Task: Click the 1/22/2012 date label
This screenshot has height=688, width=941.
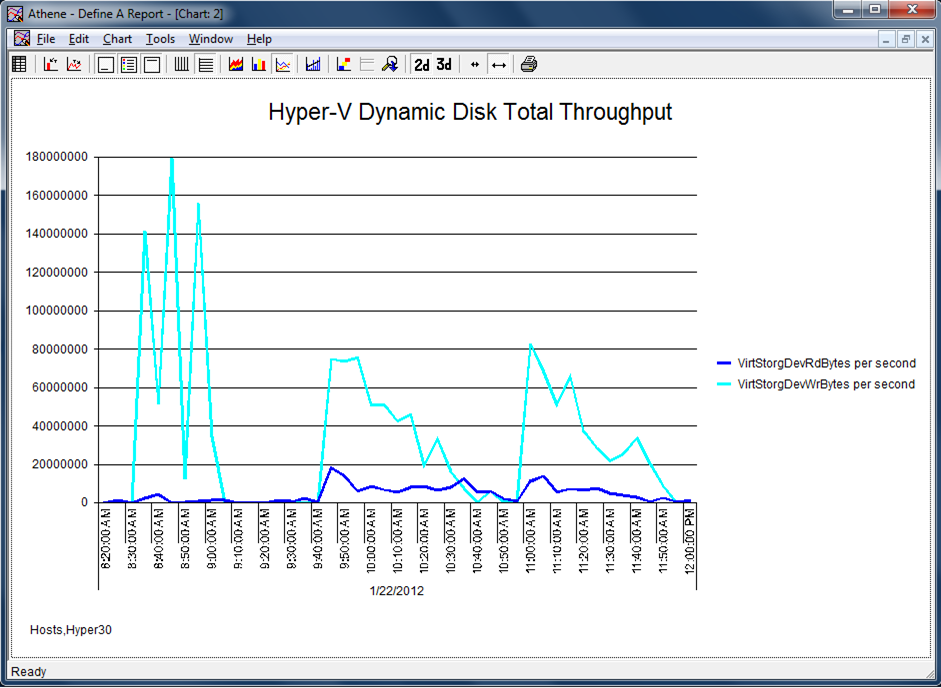Action: [397, 591]
